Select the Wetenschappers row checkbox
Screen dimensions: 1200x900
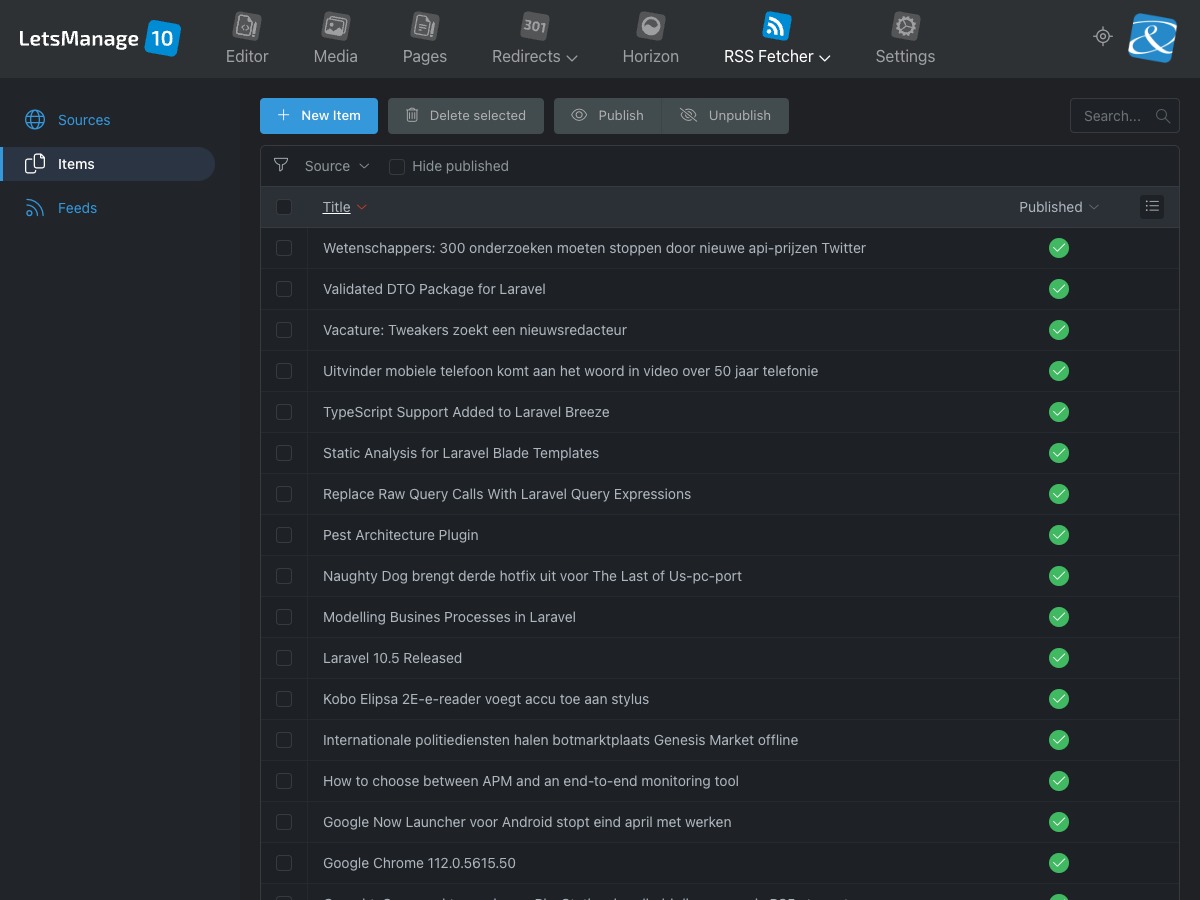coord(284,248)
